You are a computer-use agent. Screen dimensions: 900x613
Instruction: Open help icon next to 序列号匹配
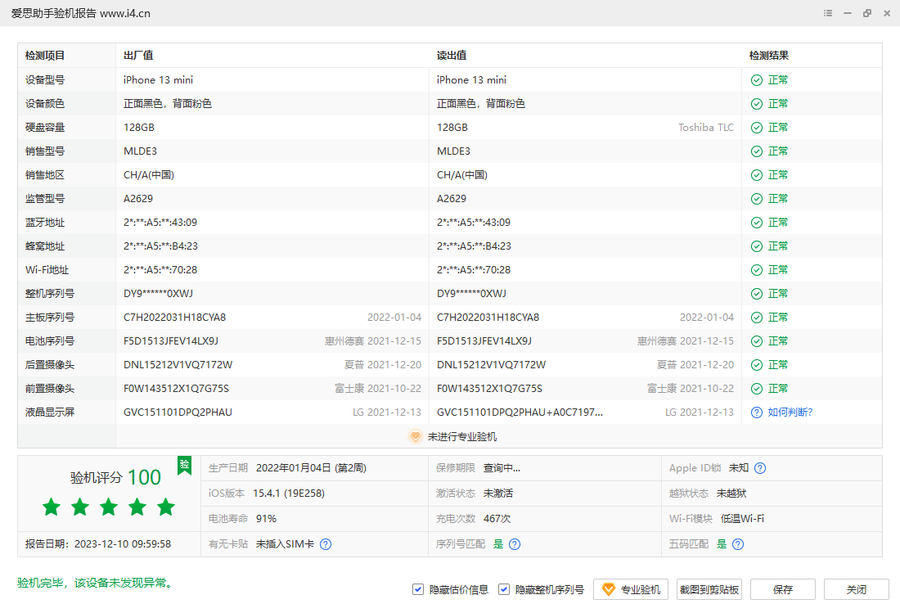[515, 544]
